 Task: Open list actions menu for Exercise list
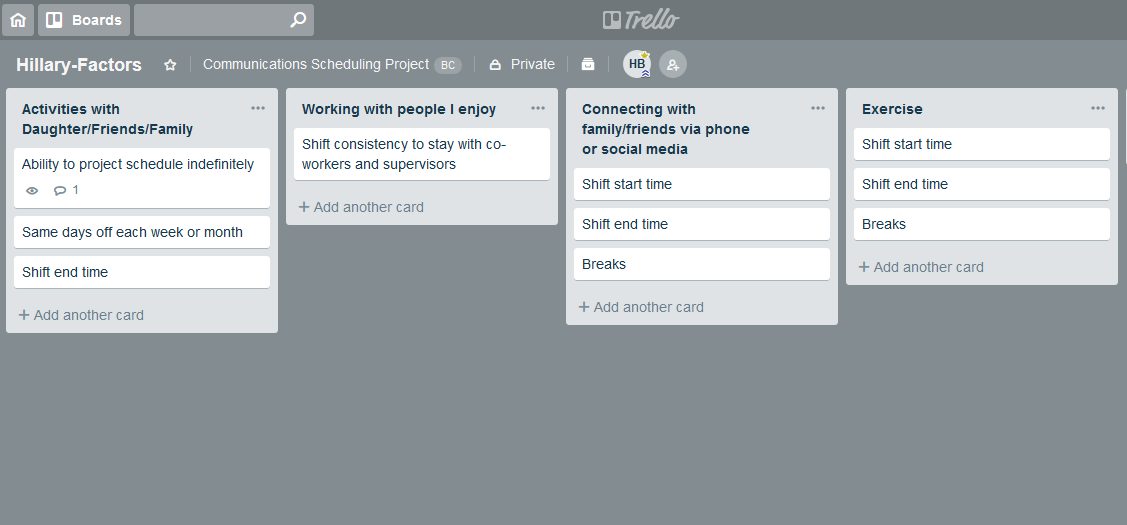coord(1098,108)
